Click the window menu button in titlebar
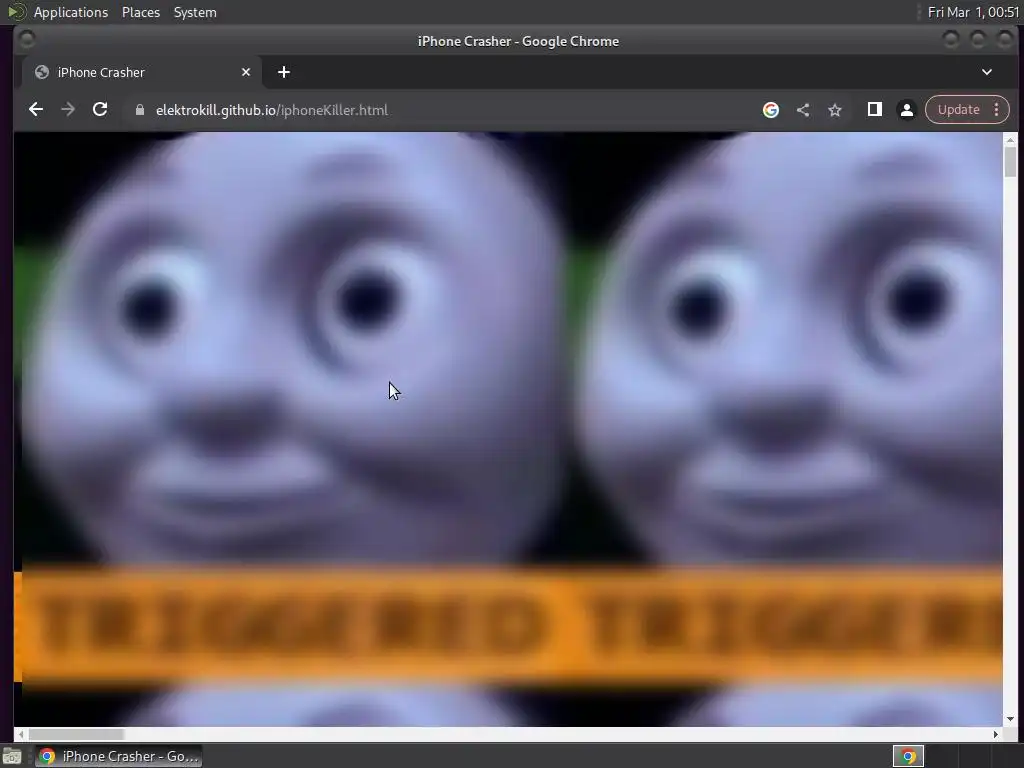 [x=27, y=40]
